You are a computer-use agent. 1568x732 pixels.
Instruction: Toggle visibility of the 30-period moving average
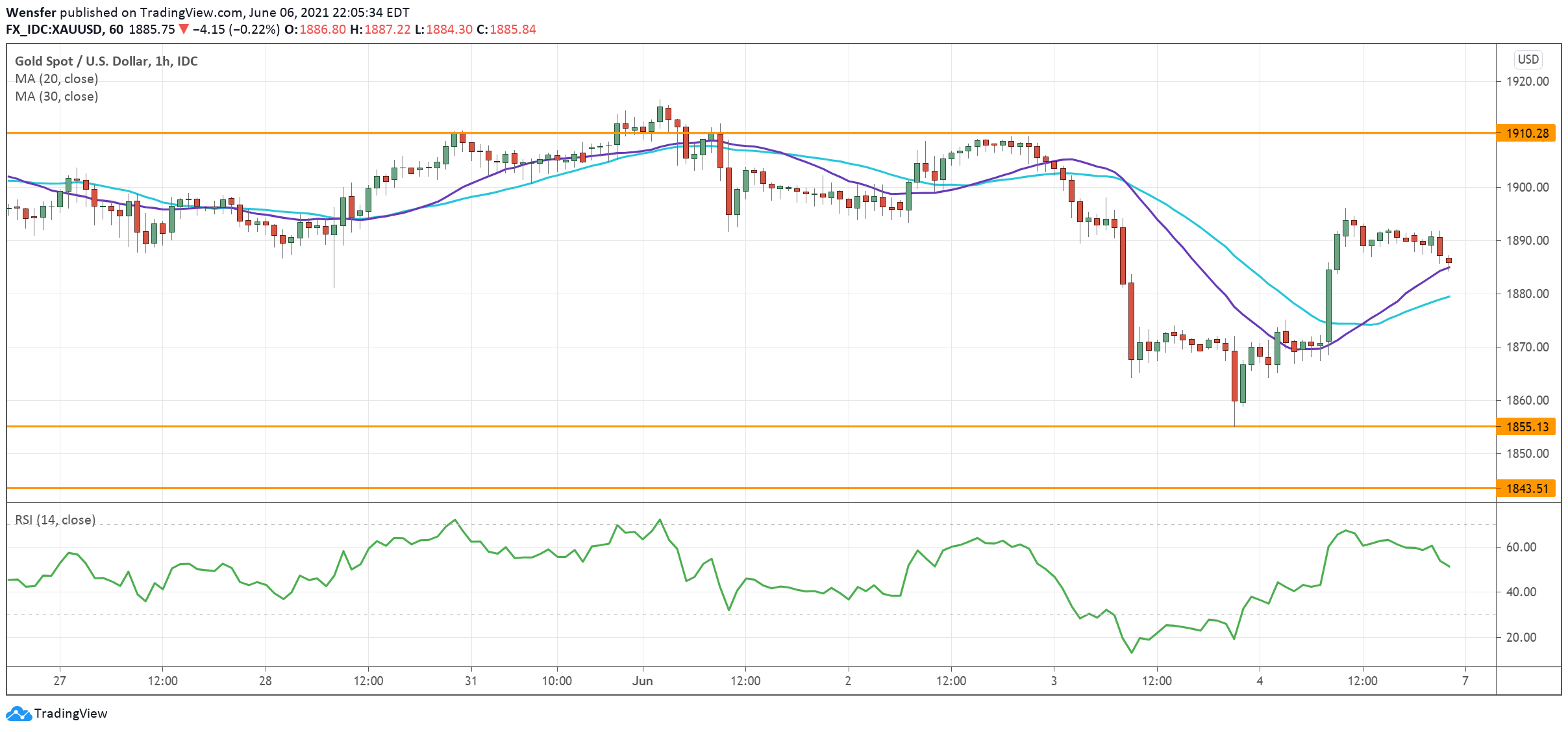56,96
